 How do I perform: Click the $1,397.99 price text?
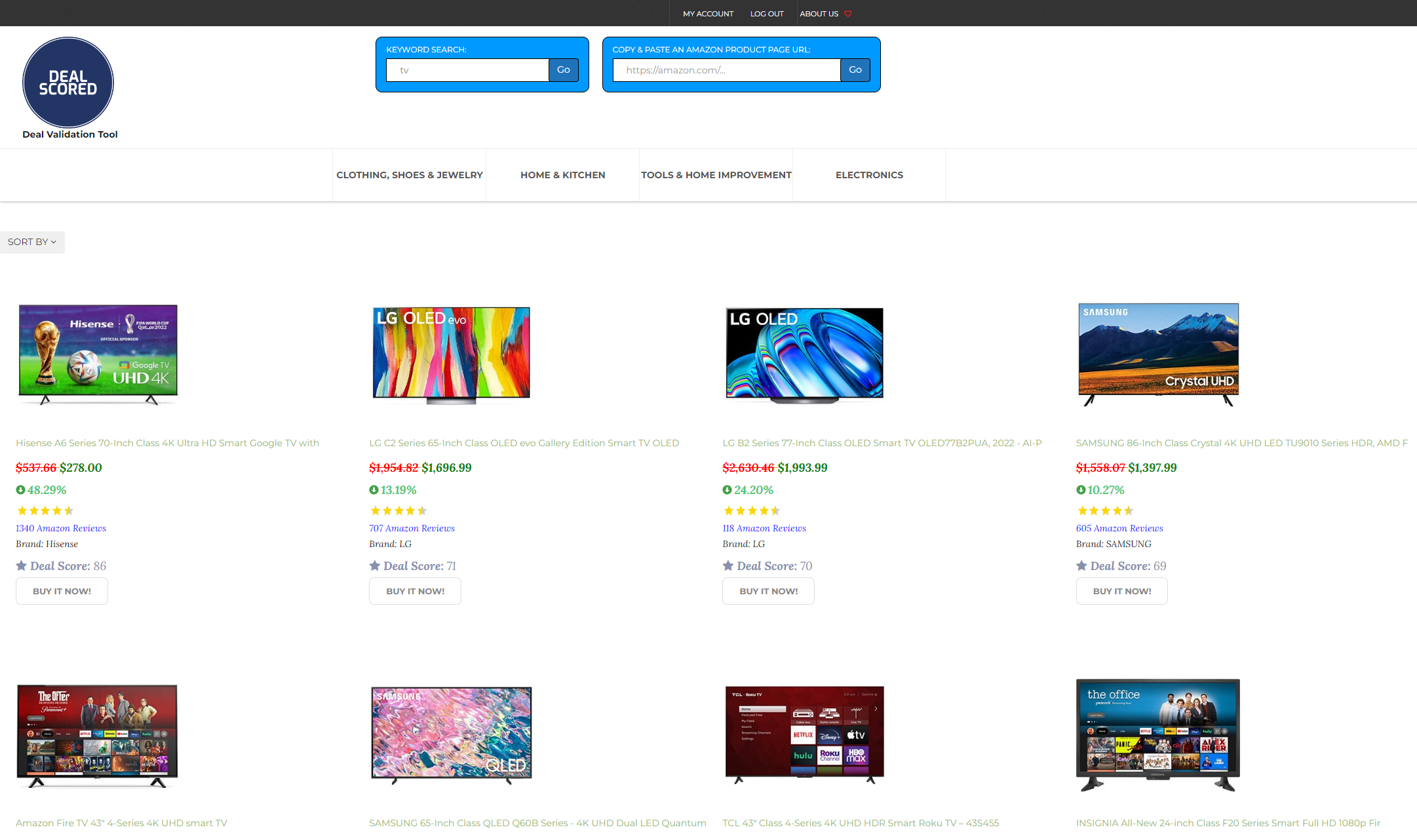(1152, 468)
